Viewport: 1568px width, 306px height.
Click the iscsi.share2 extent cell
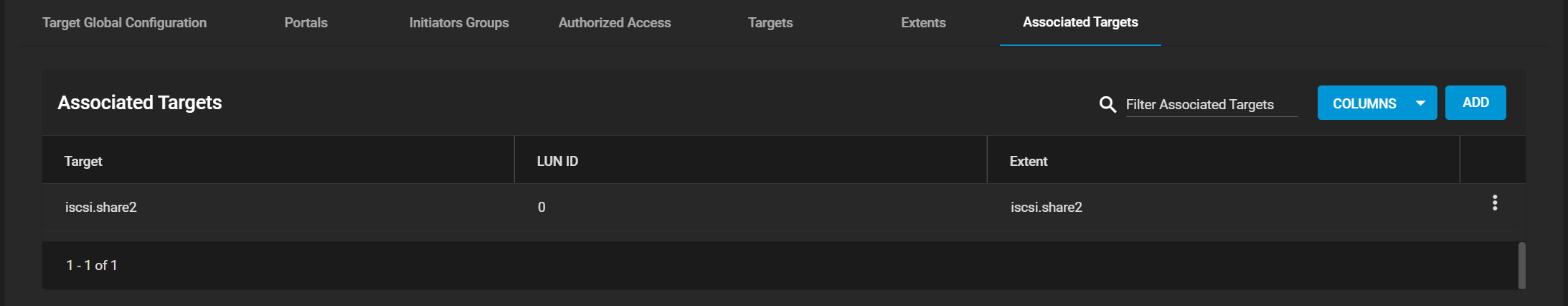[x=1047, y=208]
